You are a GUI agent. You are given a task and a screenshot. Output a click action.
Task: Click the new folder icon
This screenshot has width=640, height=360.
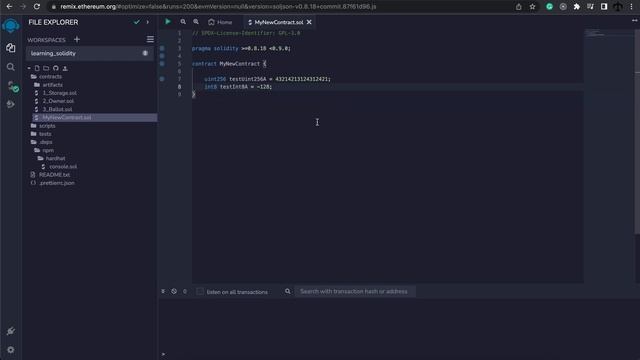[x=46, y=68]
